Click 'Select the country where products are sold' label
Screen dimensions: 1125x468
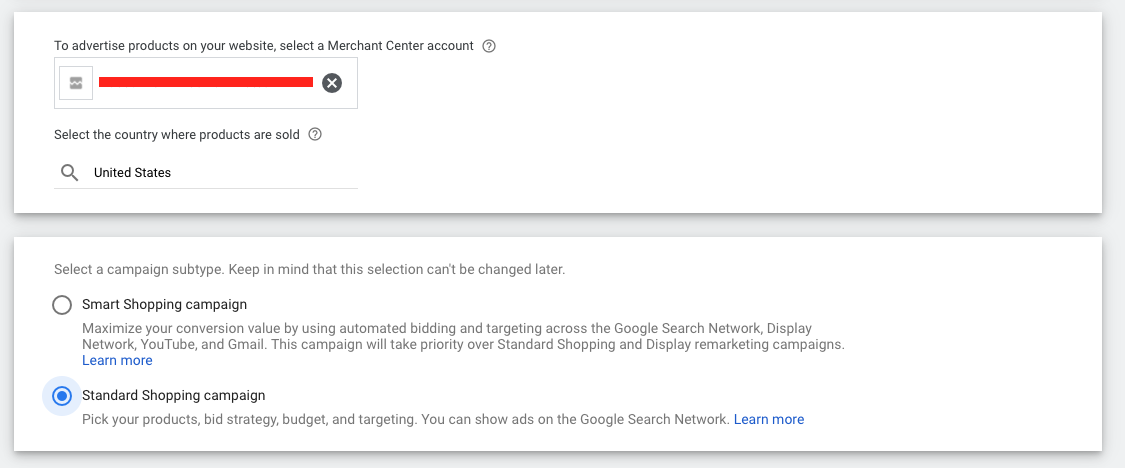[176, 134]
